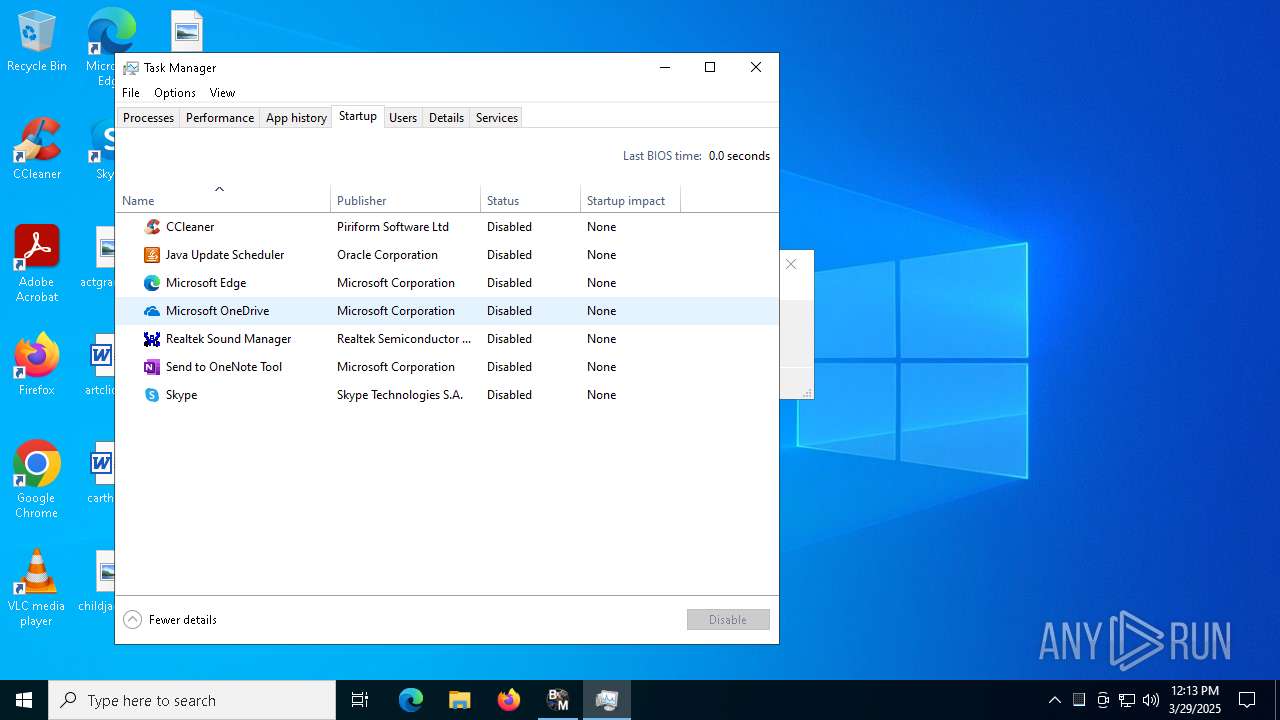The width and height of the screenshot is (1280, 720).
Task: Open the Action Center notifications icon
Action: [1247, 700]
